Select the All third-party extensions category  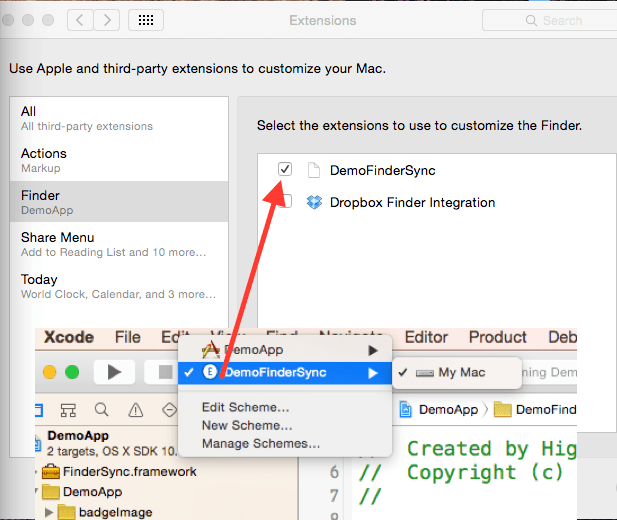pos(119,118)
